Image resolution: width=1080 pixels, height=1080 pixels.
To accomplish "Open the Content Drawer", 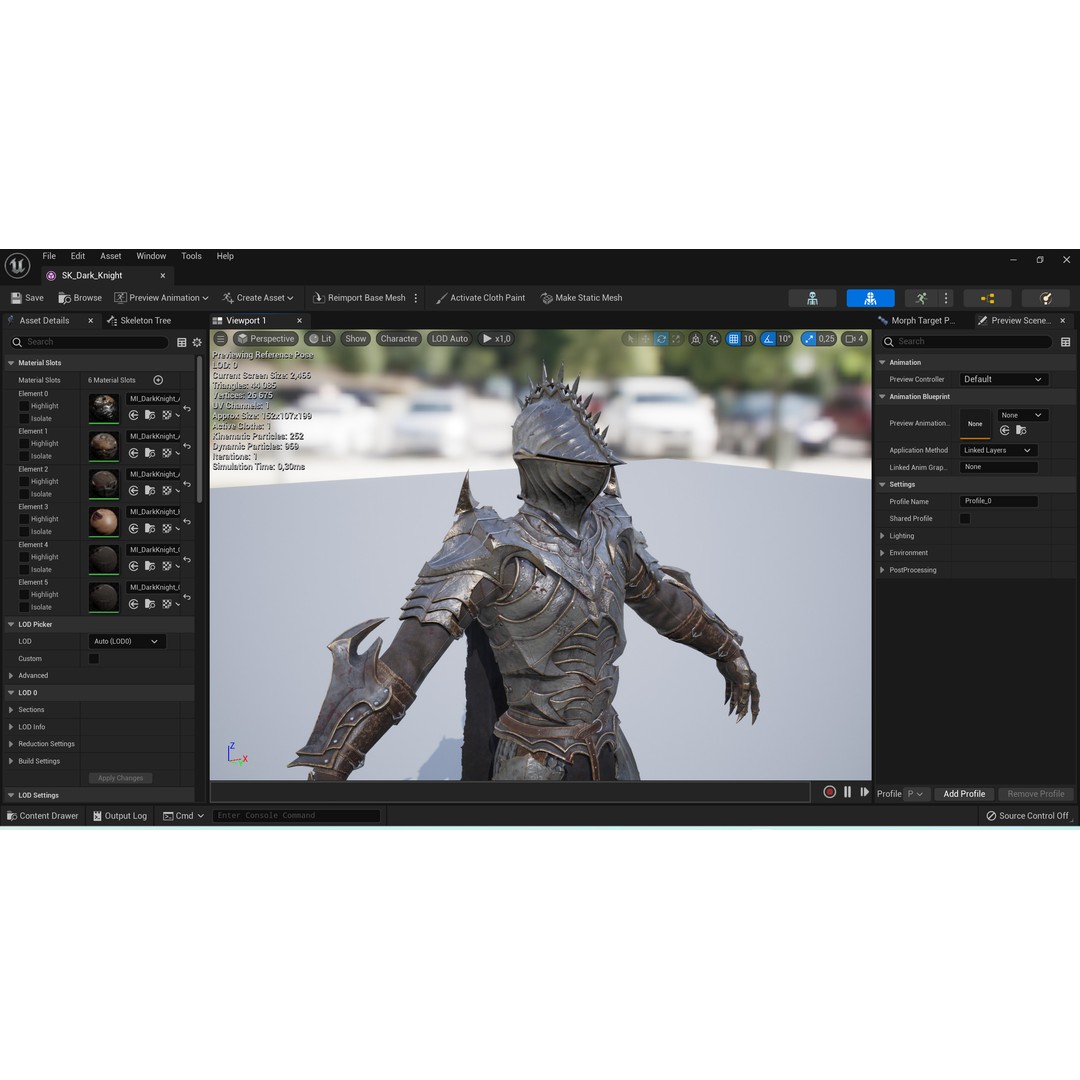I will [43, 816].
